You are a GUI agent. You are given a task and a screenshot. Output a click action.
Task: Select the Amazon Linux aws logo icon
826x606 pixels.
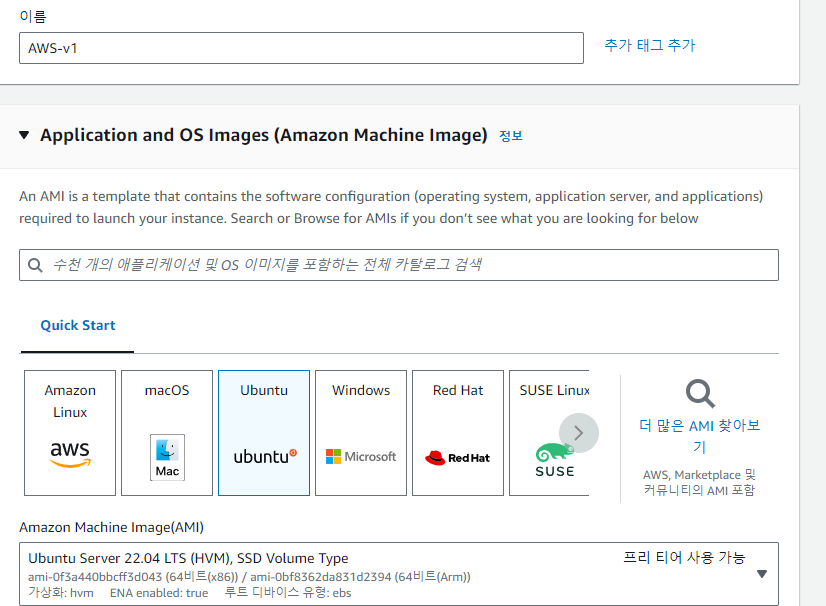coord(68,455)
